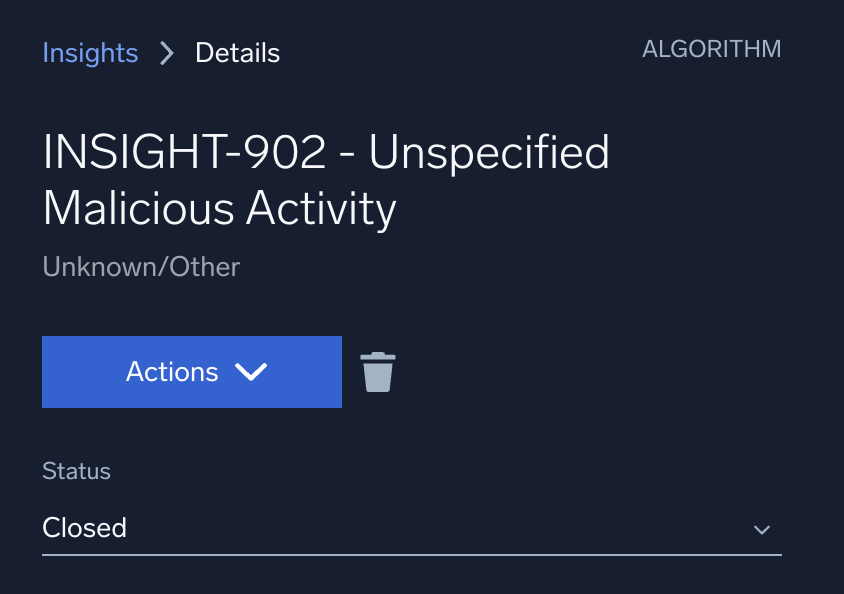Click the ALGORITHM label in the top-right corner
This screenshot has width=844, height=594.
click(x=712, y=48)
